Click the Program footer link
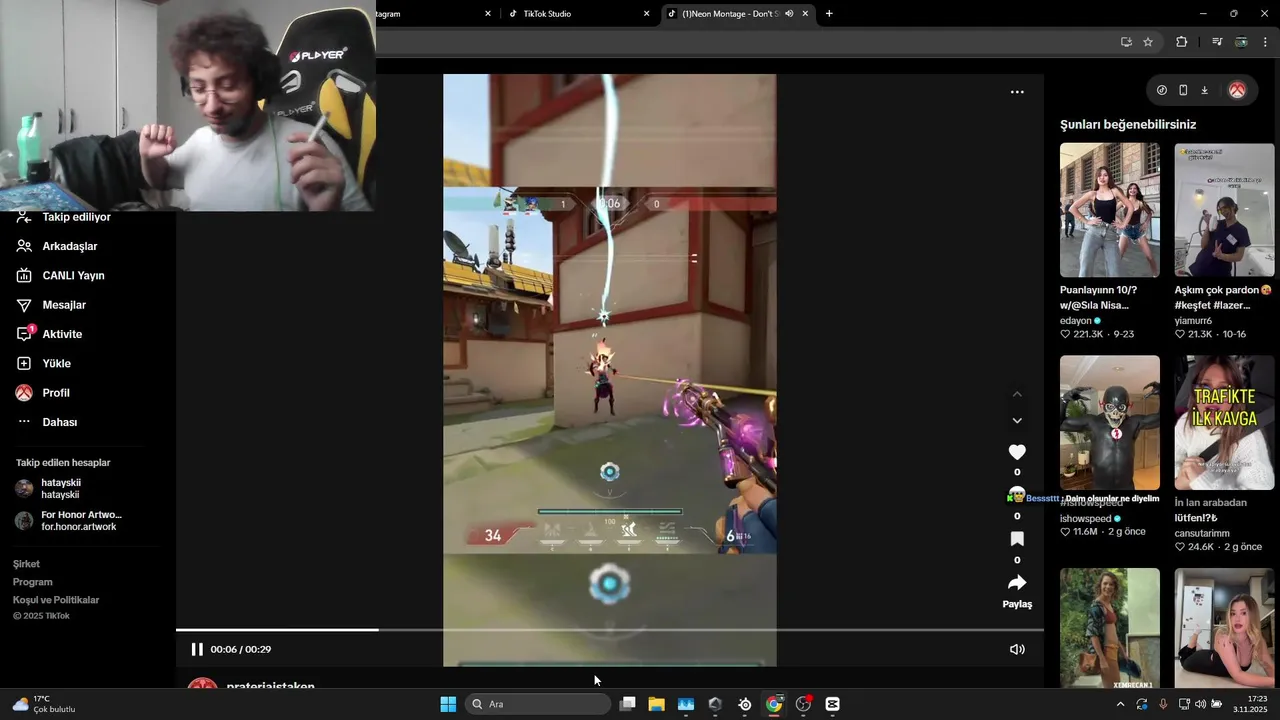1280x720 pixels. (32, 582)
